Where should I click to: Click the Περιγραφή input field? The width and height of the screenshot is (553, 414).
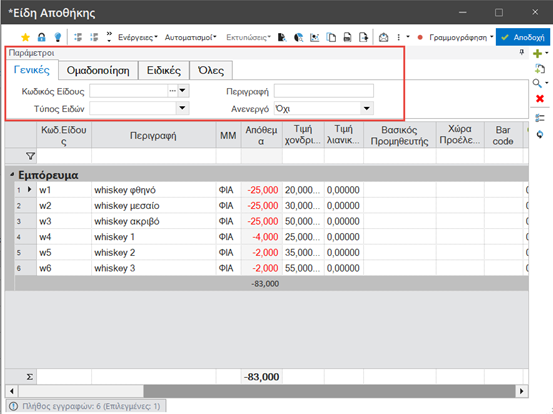pyautogui.click(x=324, y=91)
